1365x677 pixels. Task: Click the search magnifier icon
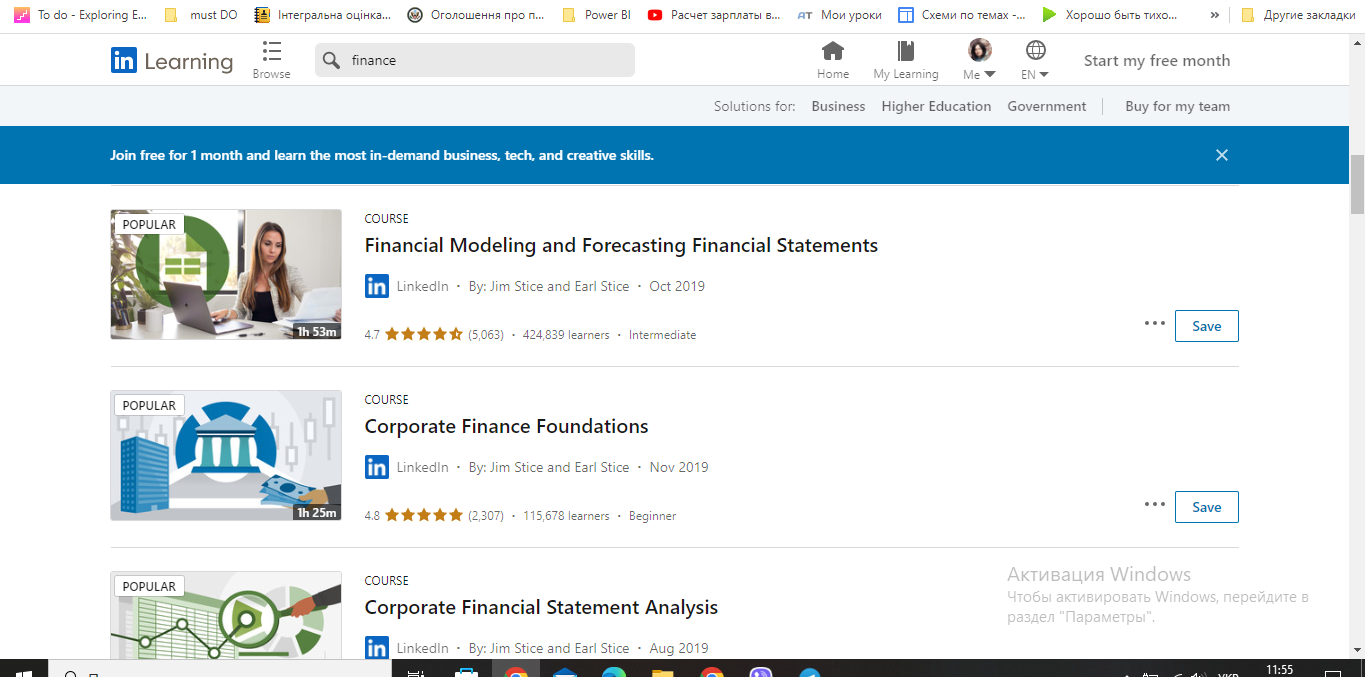(330, 60)
